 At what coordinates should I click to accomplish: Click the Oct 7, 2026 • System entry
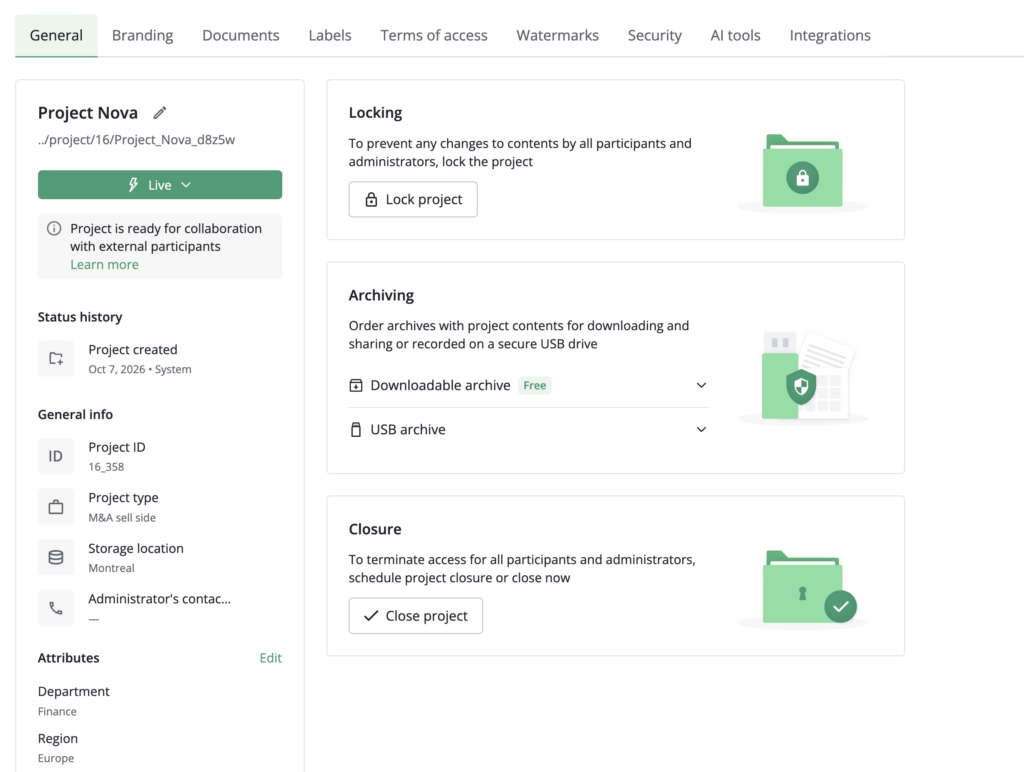[x=140, y=369]
